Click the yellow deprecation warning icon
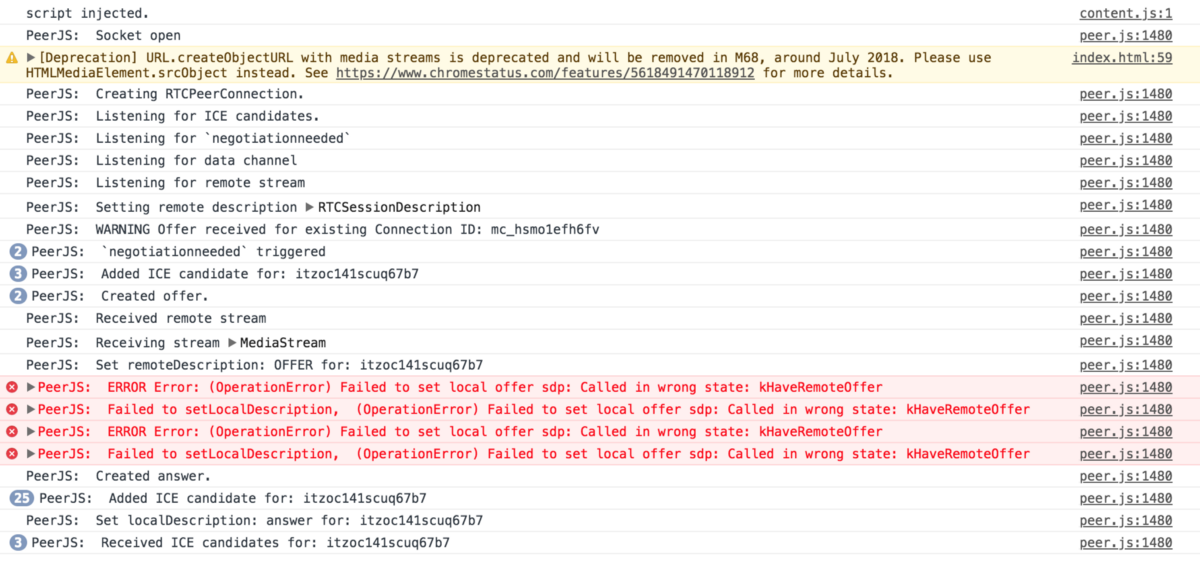The height and width of the screenshot is (561, 1200). 12,58
